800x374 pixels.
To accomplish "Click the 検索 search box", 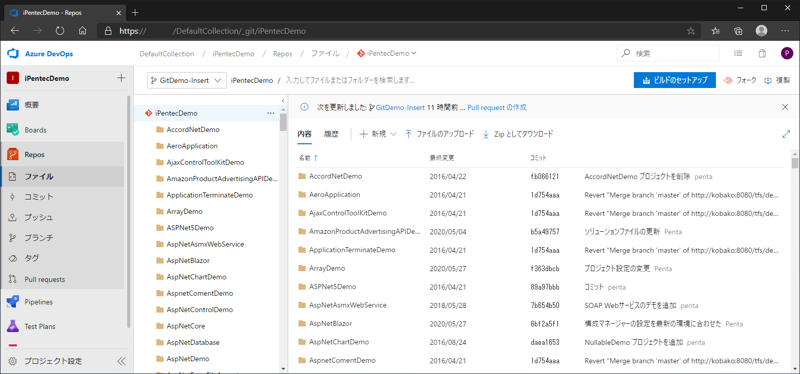I will coord(668,53).
